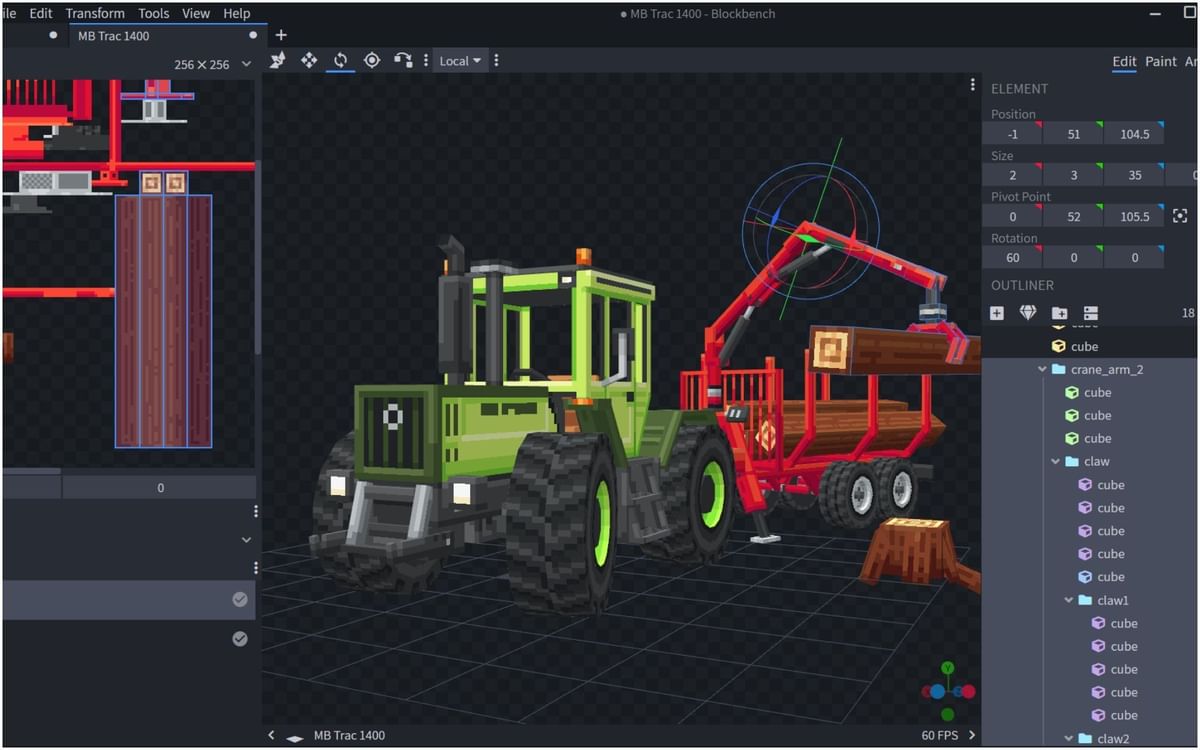
Task: Open a new tab with plus button
Action: click(281, 35)
